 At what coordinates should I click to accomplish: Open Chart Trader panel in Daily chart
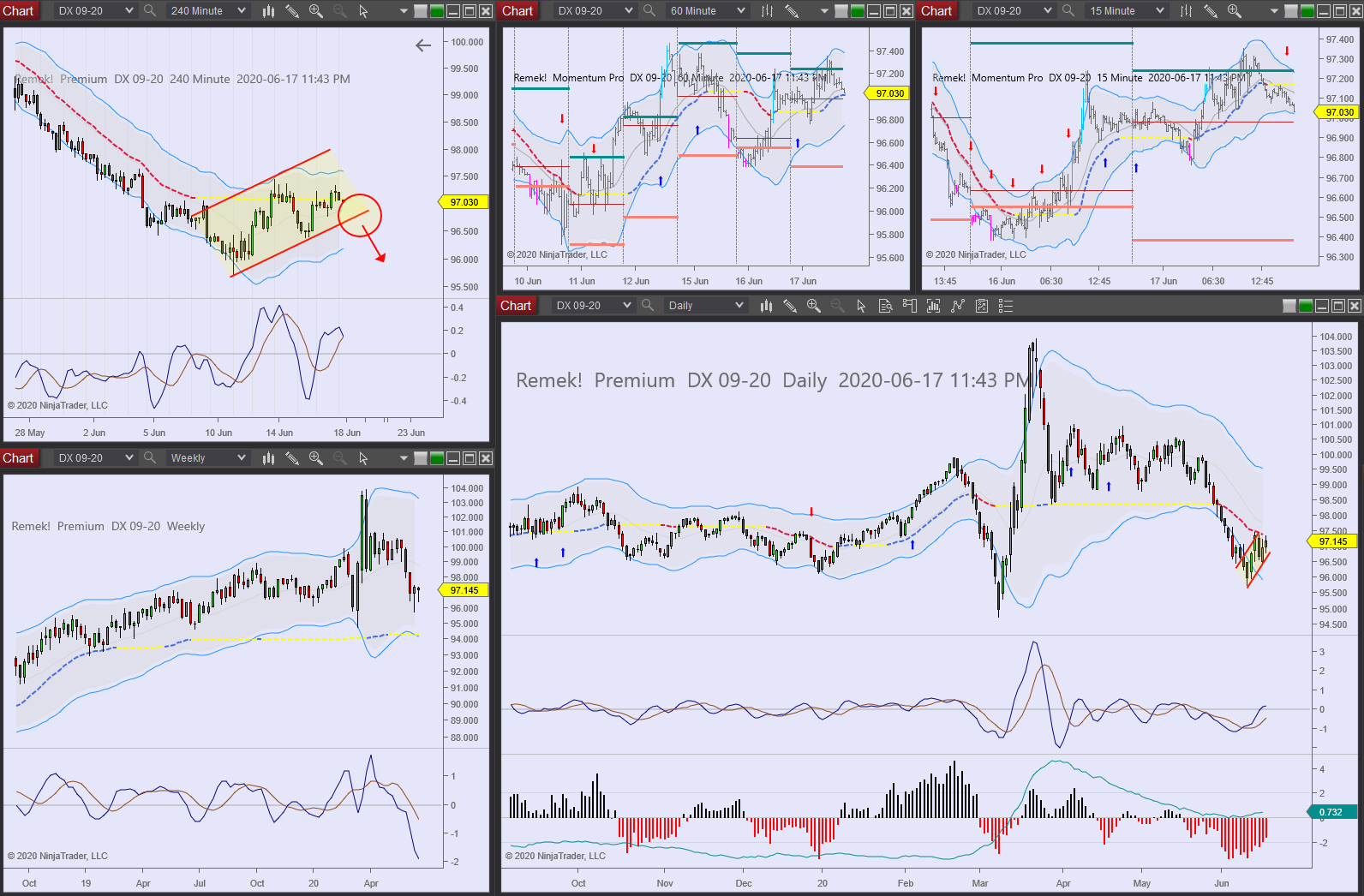(909, 306)
